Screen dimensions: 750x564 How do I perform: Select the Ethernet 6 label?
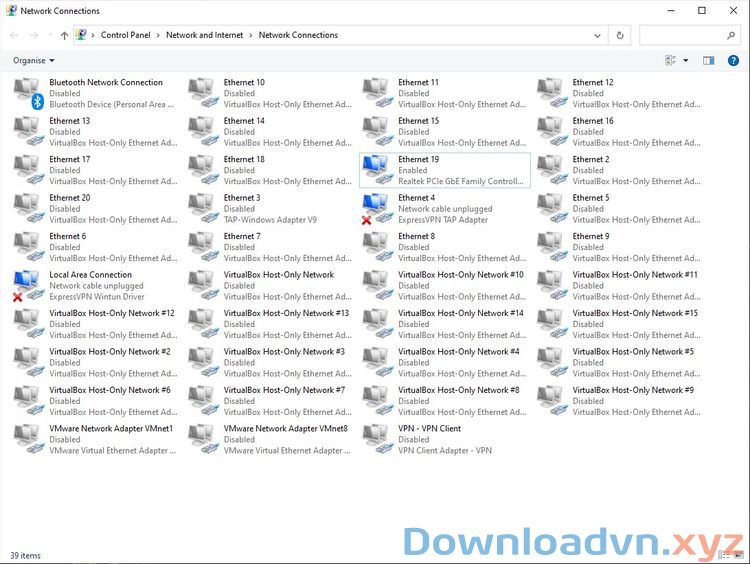pyautogui.click(x=67, y=236)
